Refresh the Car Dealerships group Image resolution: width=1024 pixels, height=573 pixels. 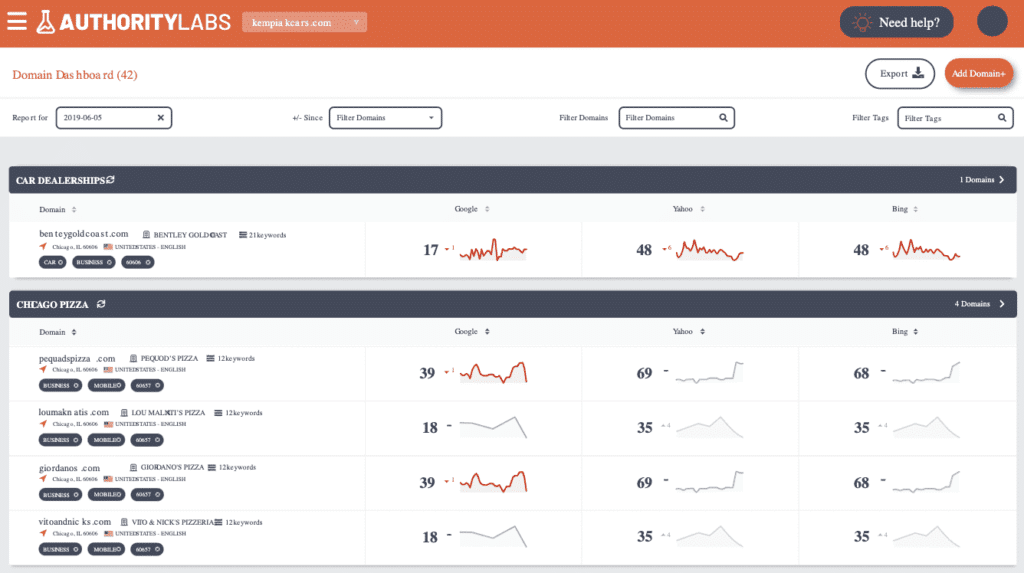coord(110,180)
